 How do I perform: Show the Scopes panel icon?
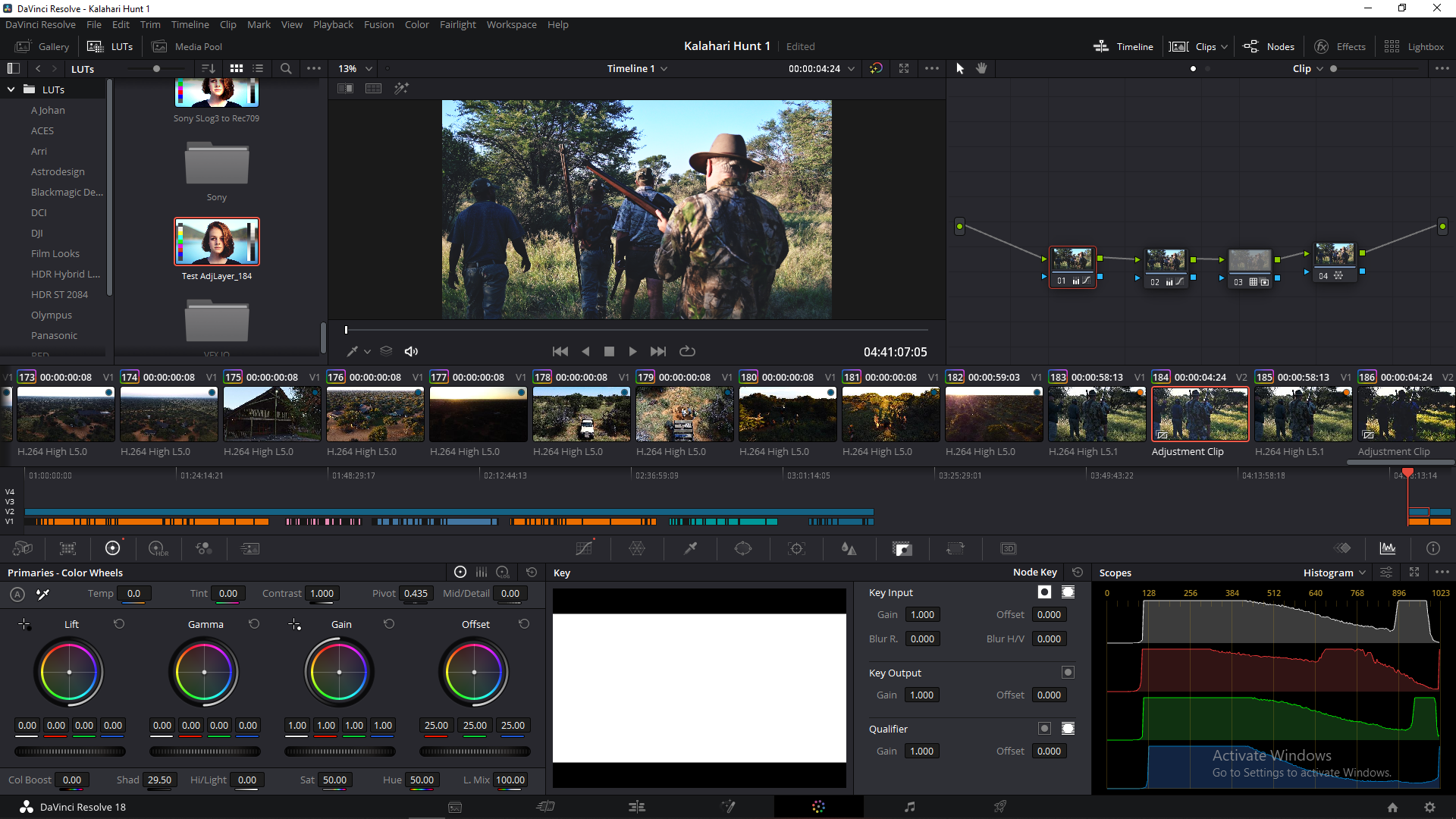(1388, 548)
